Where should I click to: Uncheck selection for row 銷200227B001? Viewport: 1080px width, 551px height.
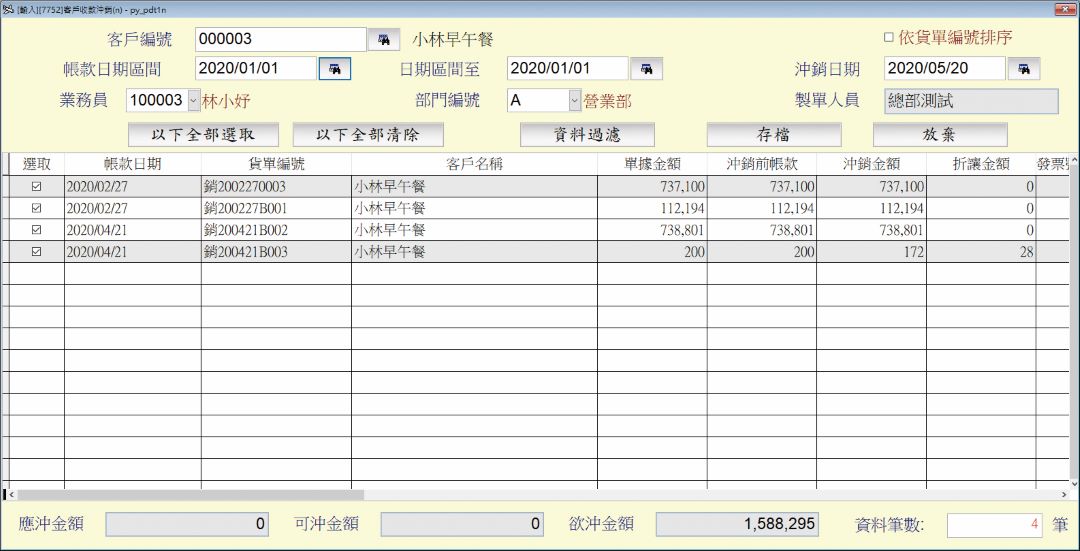click(x=37, y=208)
